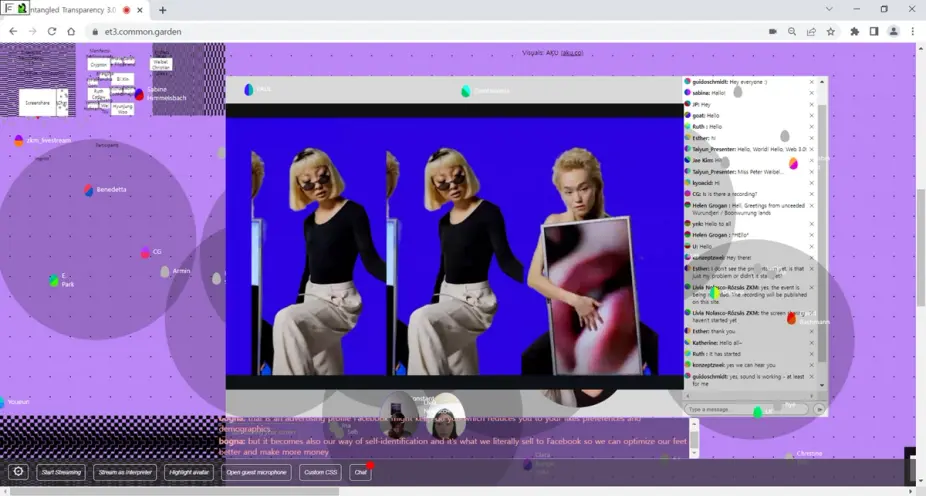Dismiss kyoacid's 'Hi' chat message
This screenshot has height=496, width=926.
click(x=811, y=183)
